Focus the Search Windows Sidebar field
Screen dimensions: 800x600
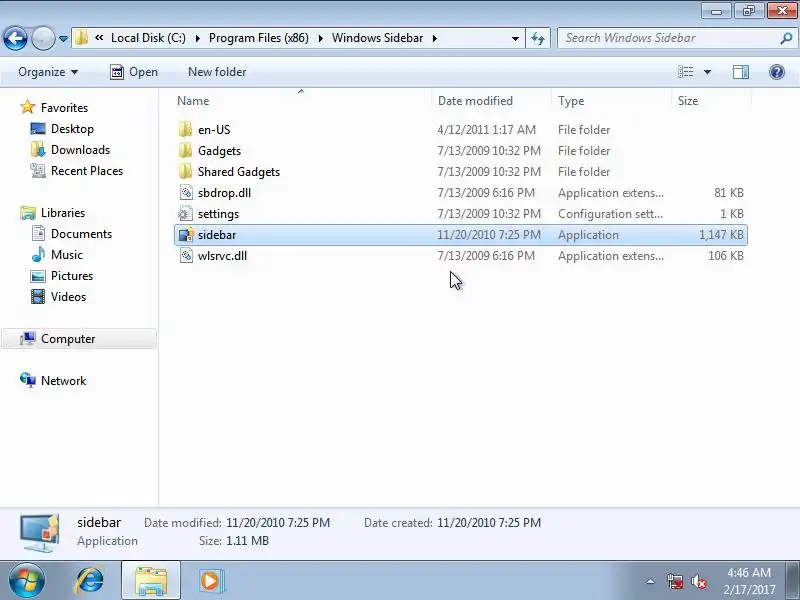(x=668, y=38)
